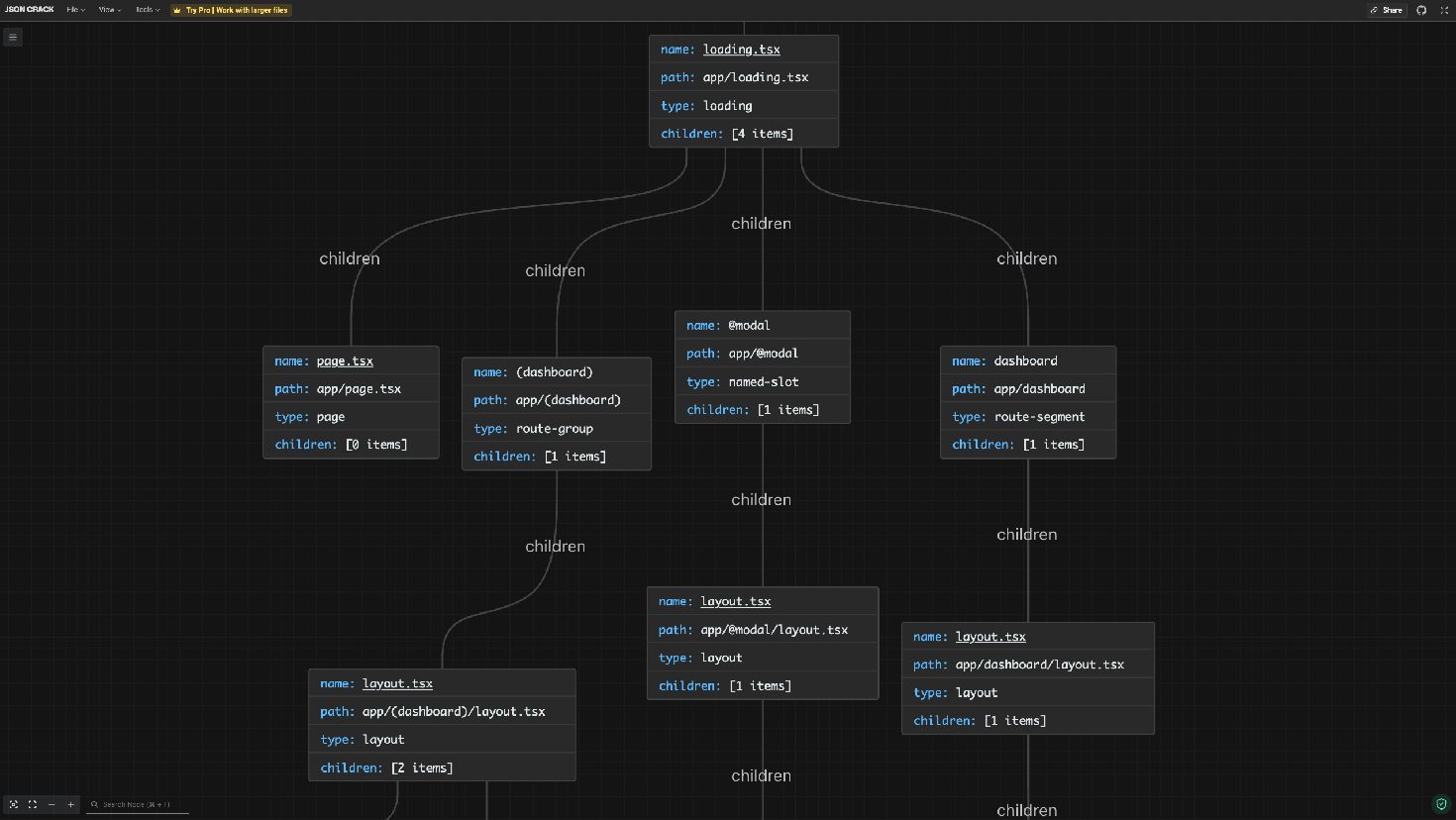
Task: Click the green shield icon at bottom right
Action: 1441,804
